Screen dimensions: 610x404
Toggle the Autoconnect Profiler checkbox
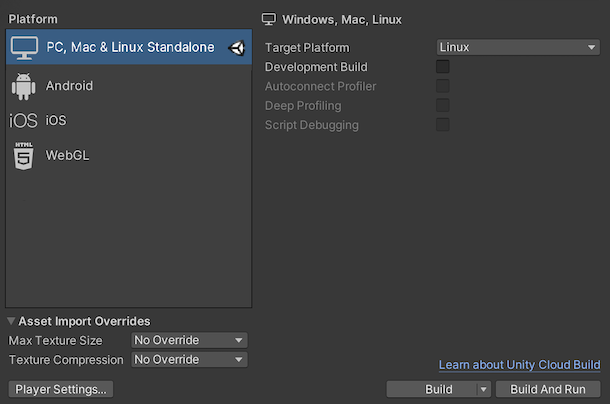(443, 86)
